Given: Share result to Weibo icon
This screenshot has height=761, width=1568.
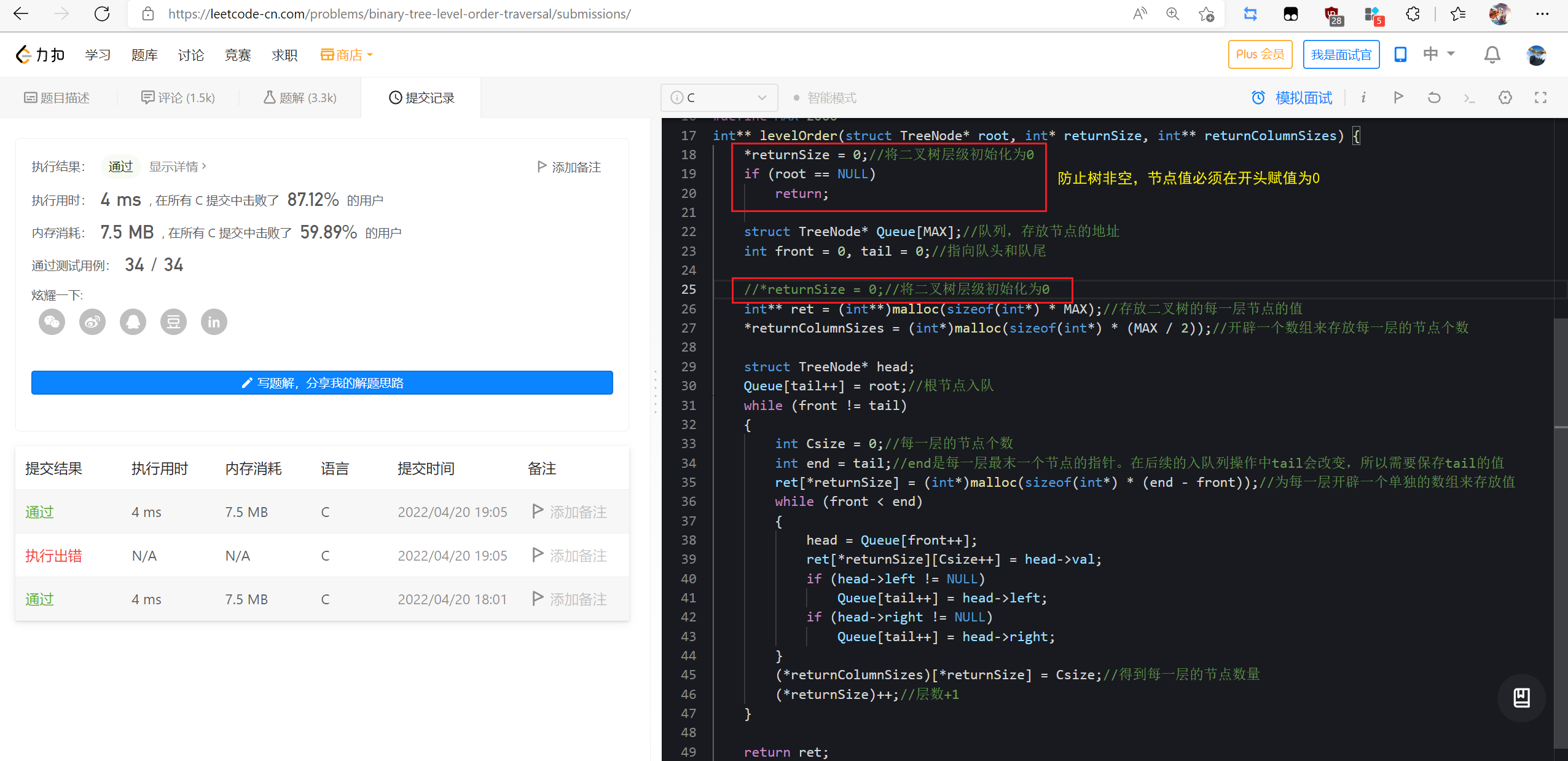Looking at the screenshot, I should 92,321.
